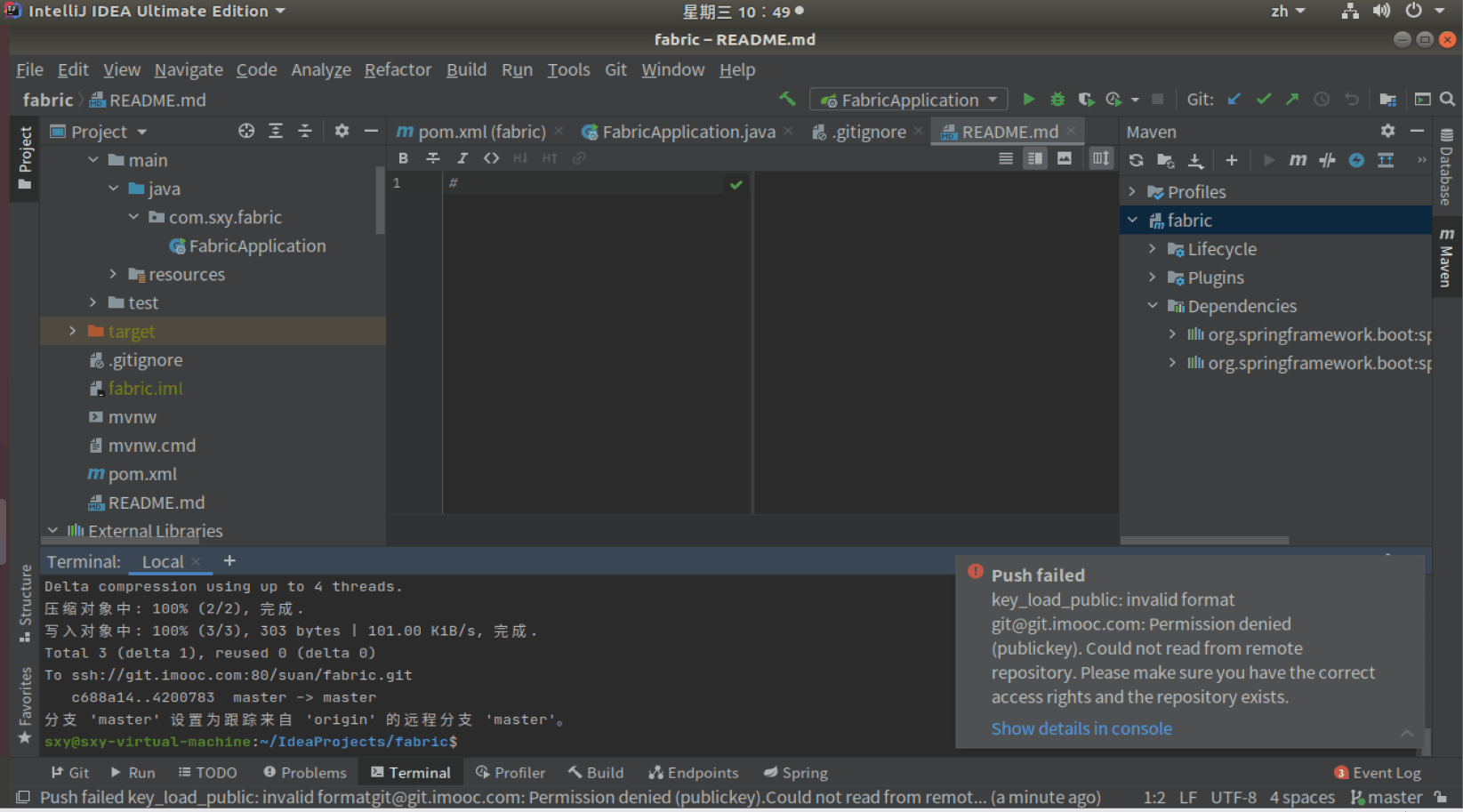Viewport: 1463px width, 812px height.
Task: Click Show details in console link
Action: coord(1081,728)
